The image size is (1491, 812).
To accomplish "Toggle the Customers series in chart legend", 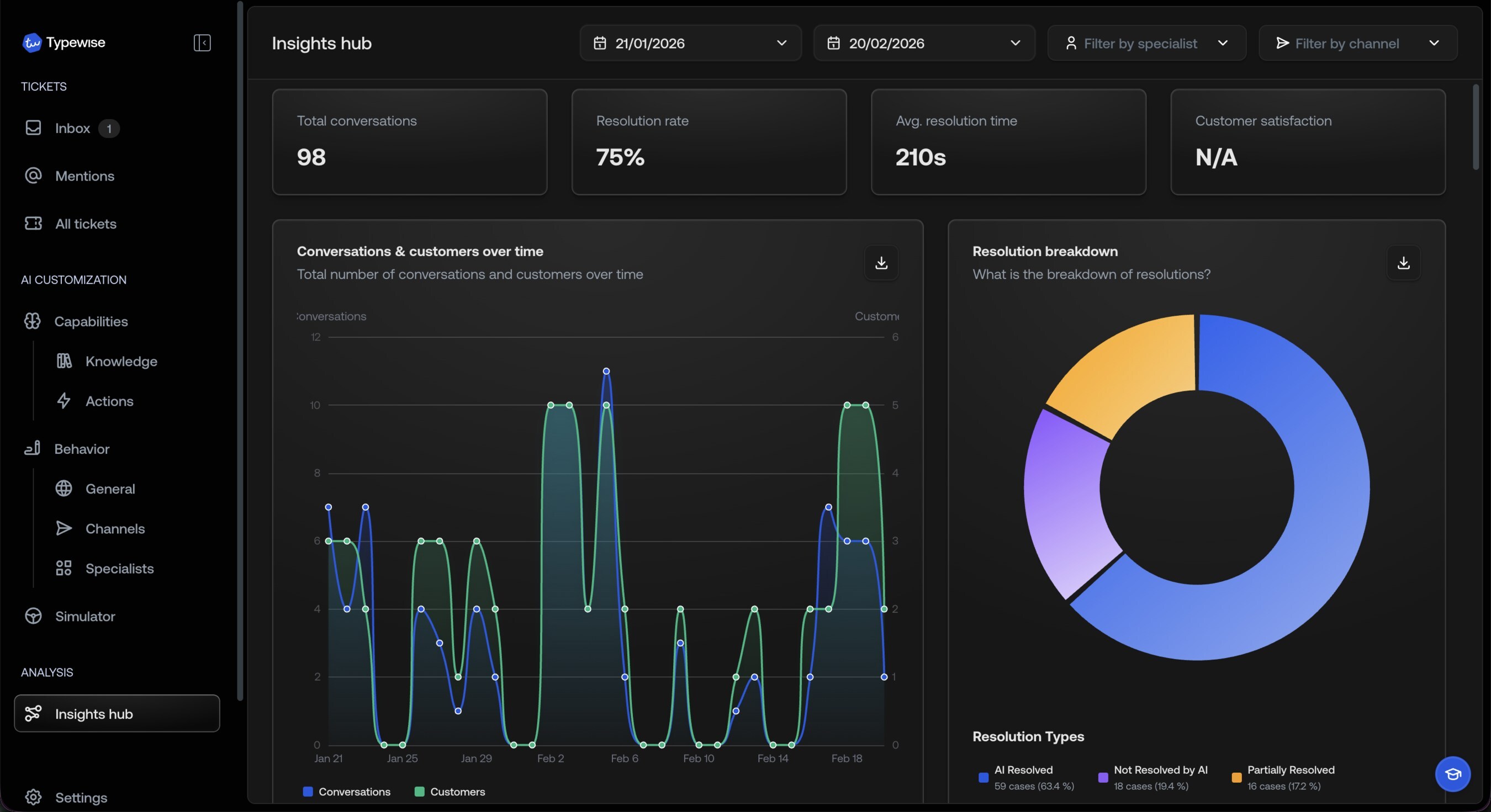I will click(450, 791).
